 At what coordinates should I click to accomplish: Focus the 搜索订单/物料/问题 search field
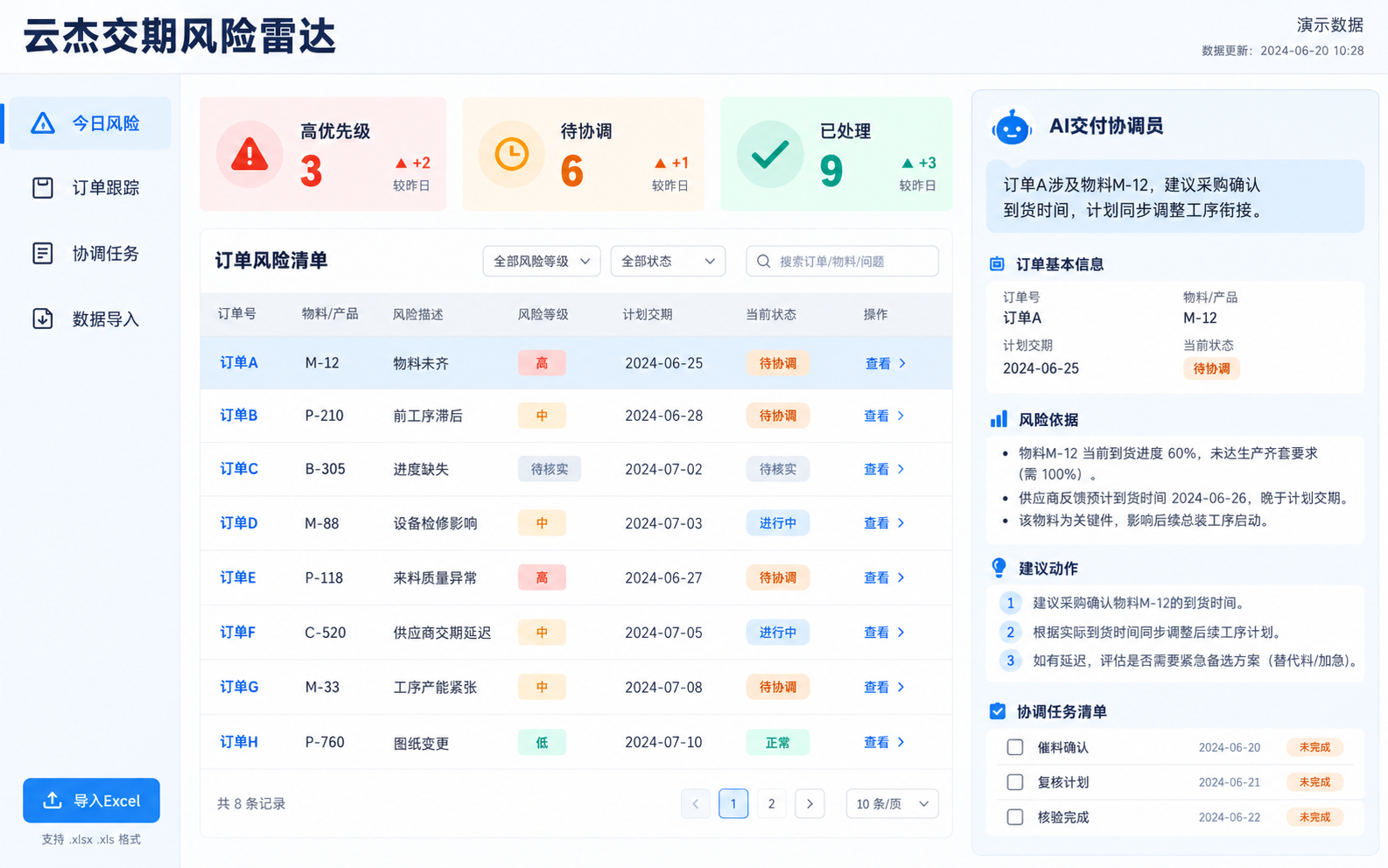pos(843,262)
